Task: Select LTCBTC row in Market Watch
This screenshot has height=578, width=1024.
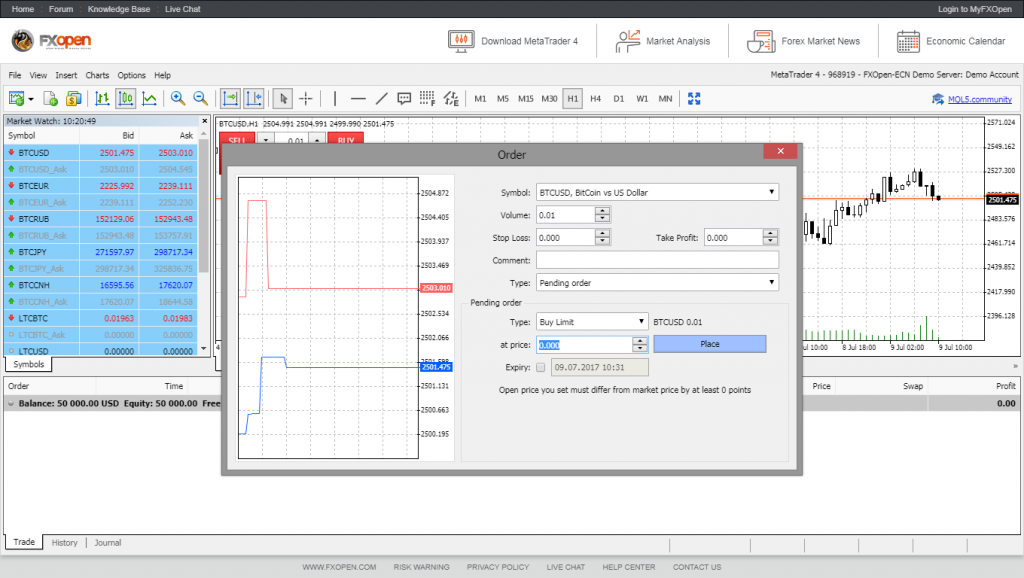Action: click(x=101, y=319)
